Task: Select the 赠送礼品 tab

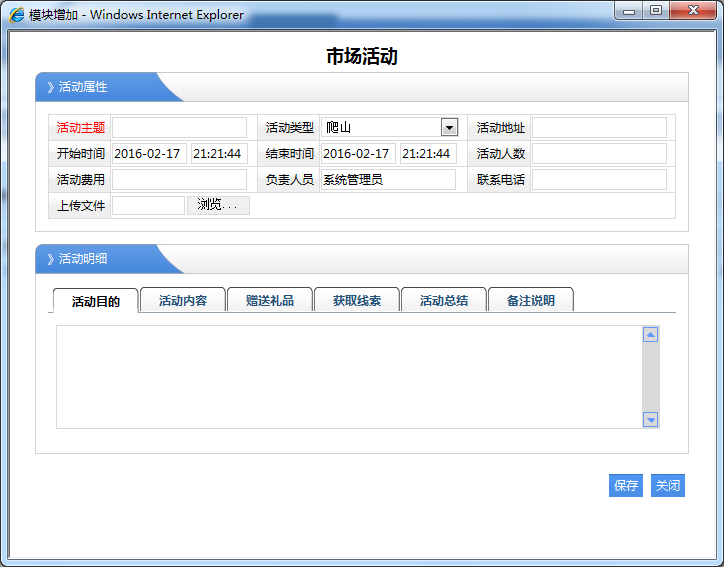Action: click(x=269, y=300)
